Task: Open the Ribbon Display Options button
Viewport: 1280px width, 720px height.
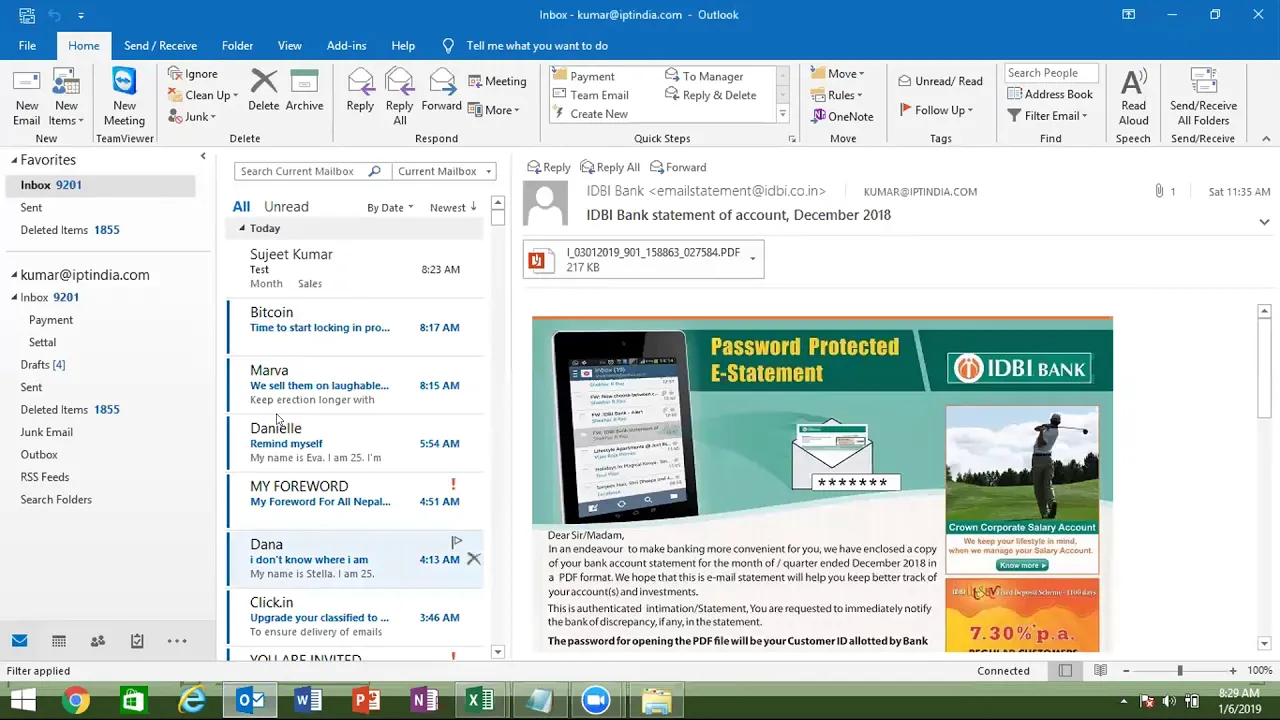Action: pos(1128,14)
